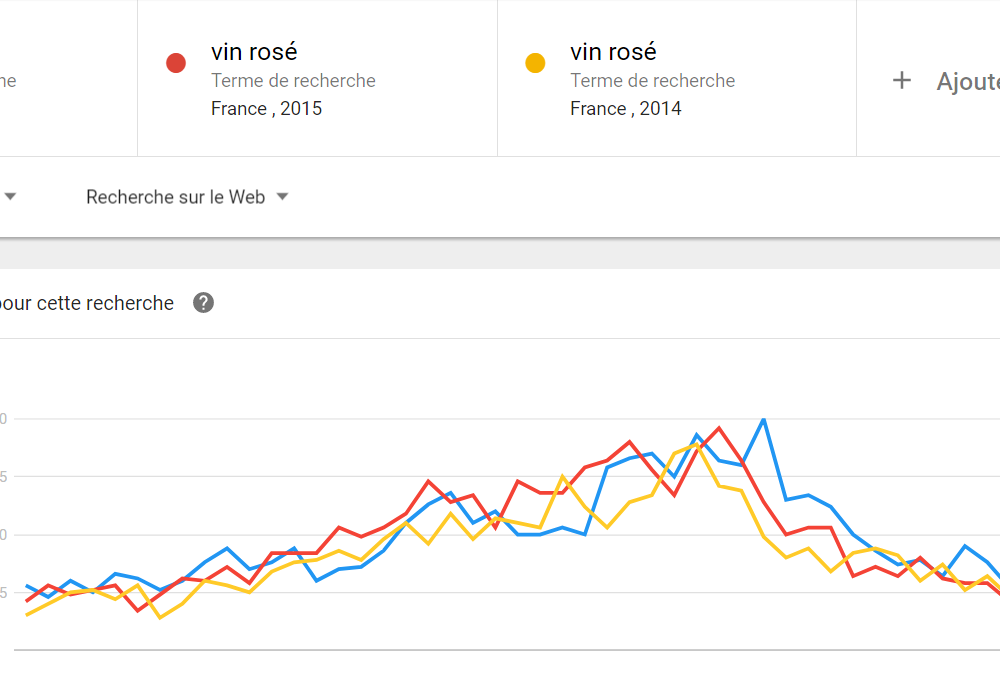Viewport: 1000px width, 683px height.
Task: Open help question mark icon
Action: point(203,303)
